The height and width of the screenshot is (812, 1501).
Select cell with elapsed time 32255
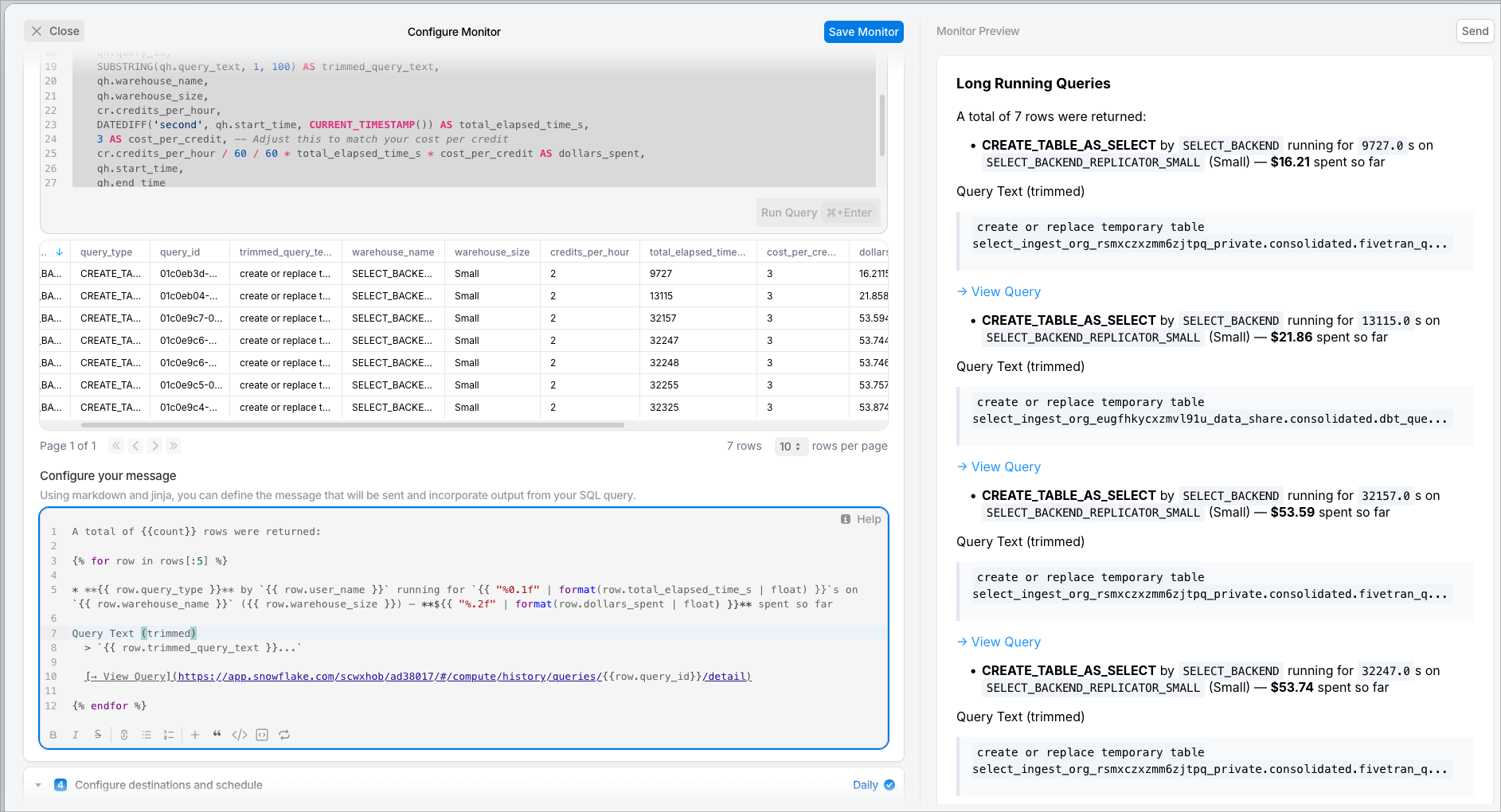698,385
